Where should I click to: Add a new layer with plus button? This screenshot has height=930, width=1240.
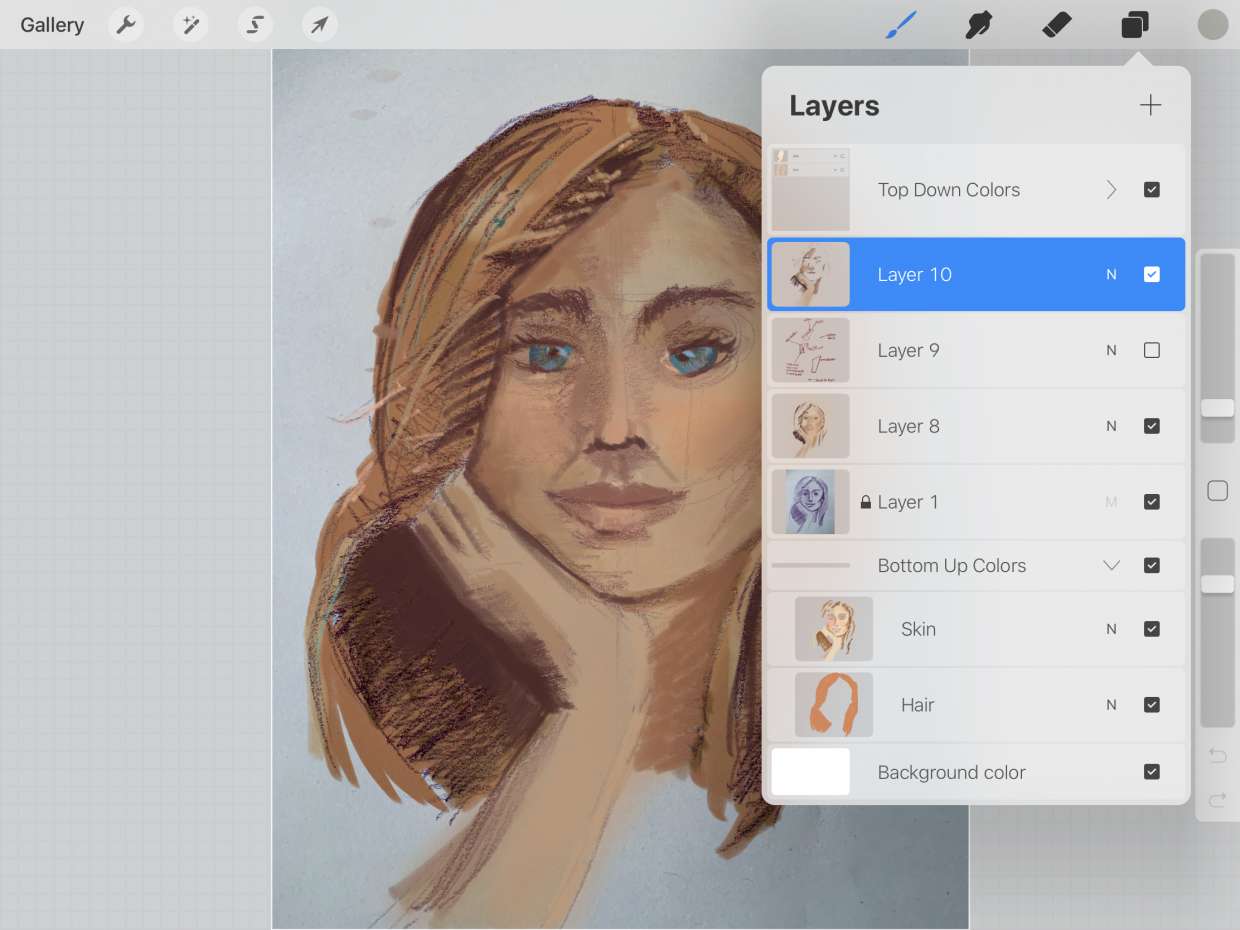click(x=1150, y=105)
